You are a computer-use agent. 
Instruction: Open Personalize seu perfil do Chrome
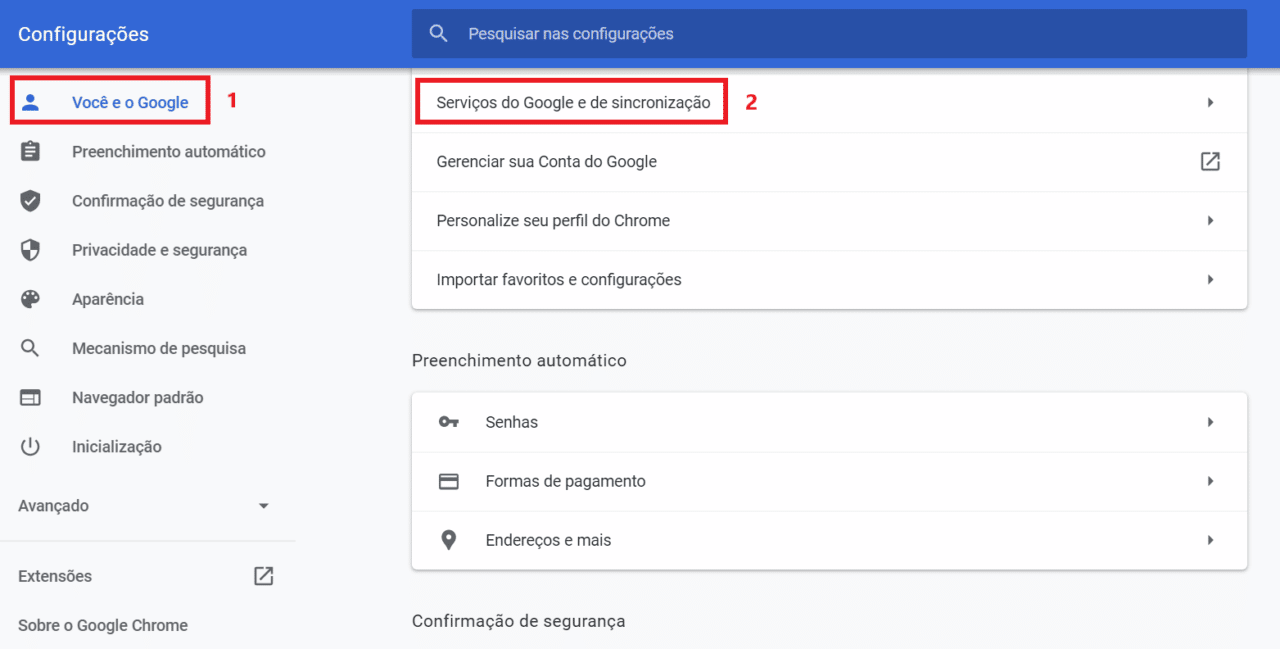click(x=829, y=221)
